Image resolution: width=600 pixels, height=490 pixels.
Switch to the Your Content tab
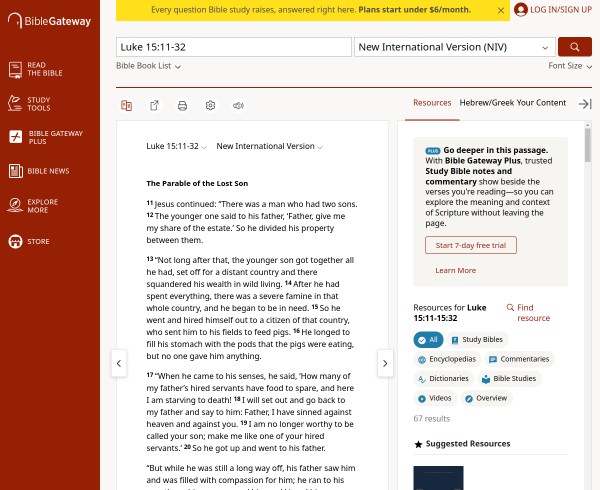tap(541, 103)
